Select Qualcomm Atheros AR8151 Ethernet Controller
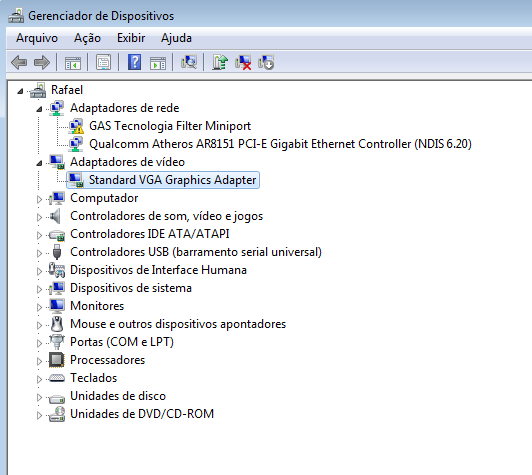The height and width of the screenshot is (475, 532). (280, 144)
